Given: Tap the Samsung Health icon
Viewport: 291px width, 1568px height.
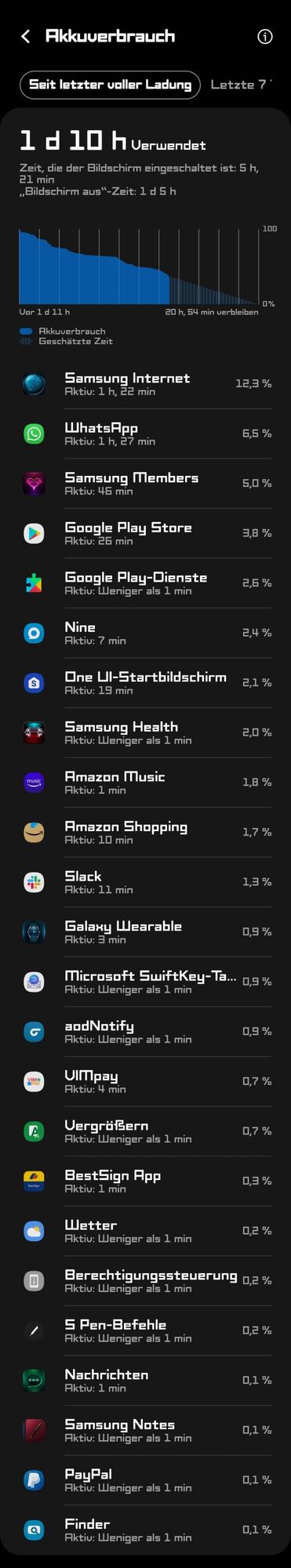Looking at the screenshot, I should [x=34, y=732].
